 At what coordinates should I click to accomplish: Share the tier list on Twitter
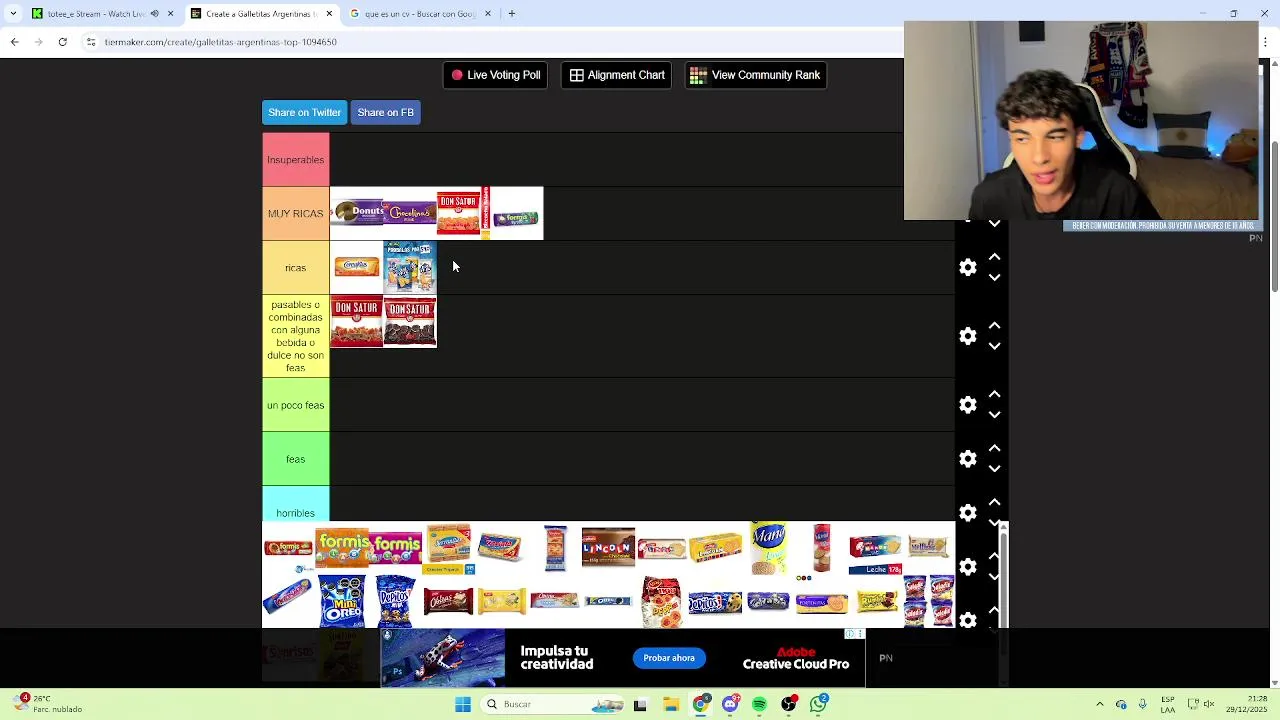(304, 112)
